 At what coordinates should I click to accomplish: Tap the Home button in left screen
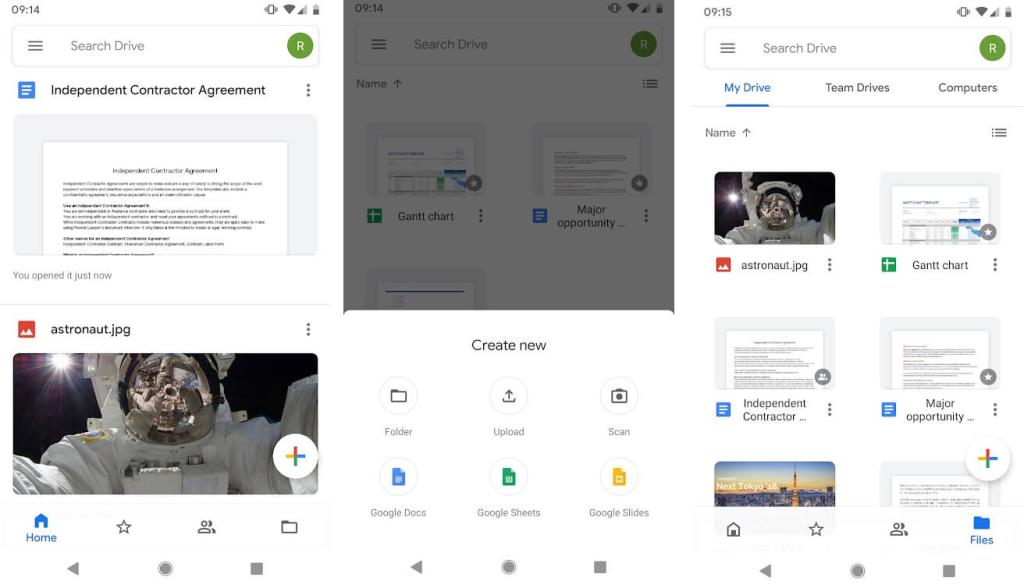(41, 527)
